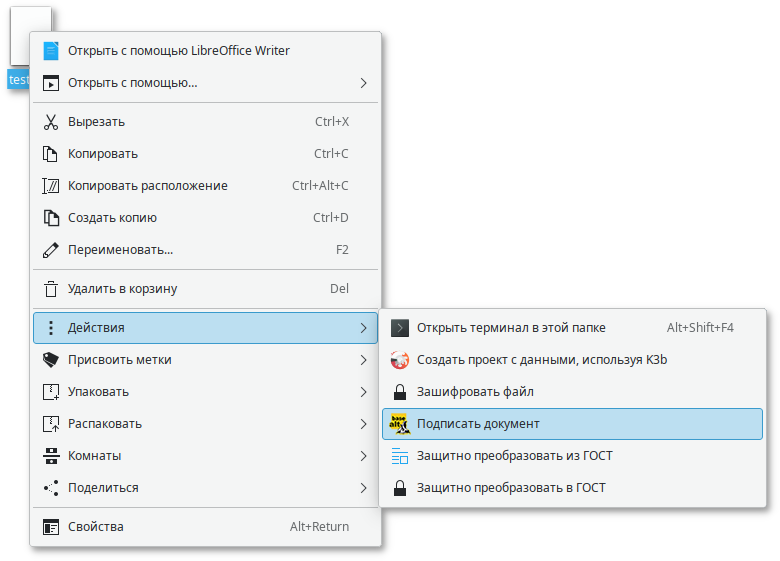The width and height of the screenshot is (780, 561).
Task: Click the 'test' file name label
Action: pyautogui.click(x=18, y=80)
